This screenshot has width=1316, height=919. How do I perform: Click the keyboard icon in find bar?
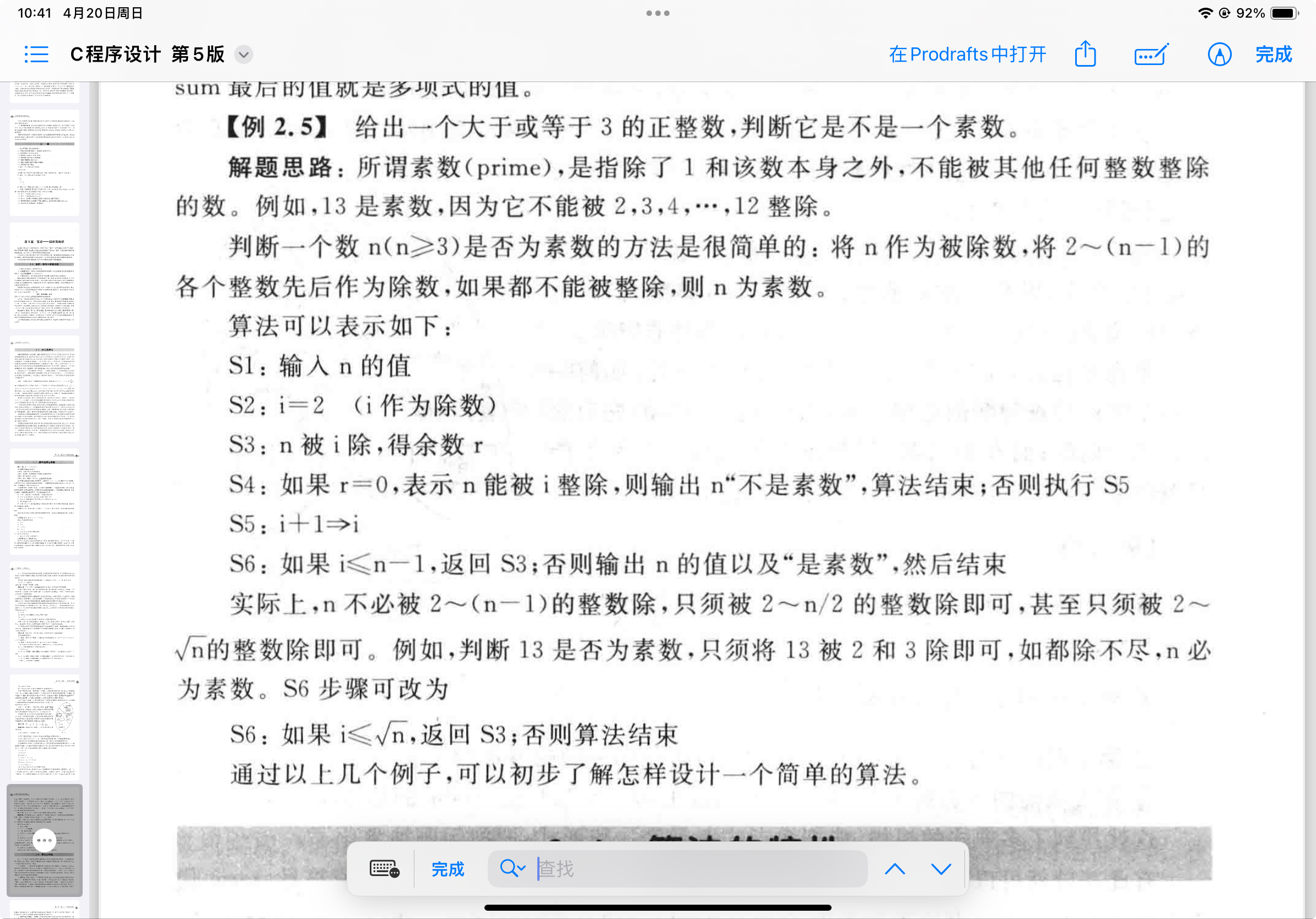point(384,868)
